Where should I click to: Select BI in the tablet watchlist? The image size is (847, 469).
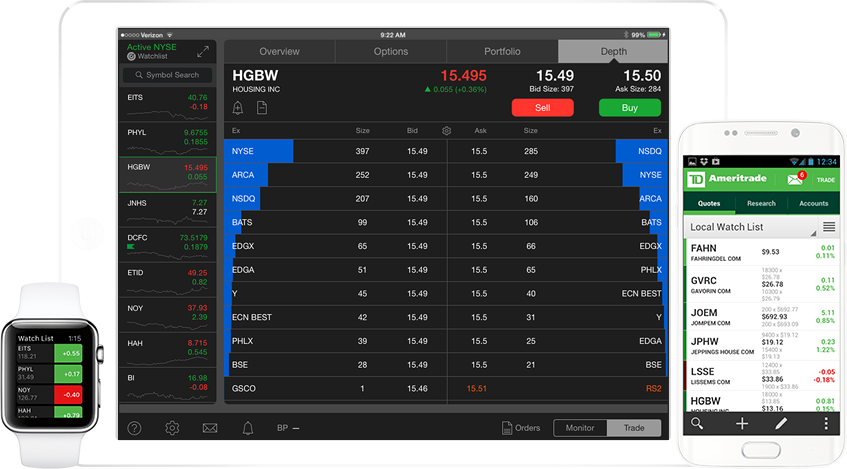[167, 385]
